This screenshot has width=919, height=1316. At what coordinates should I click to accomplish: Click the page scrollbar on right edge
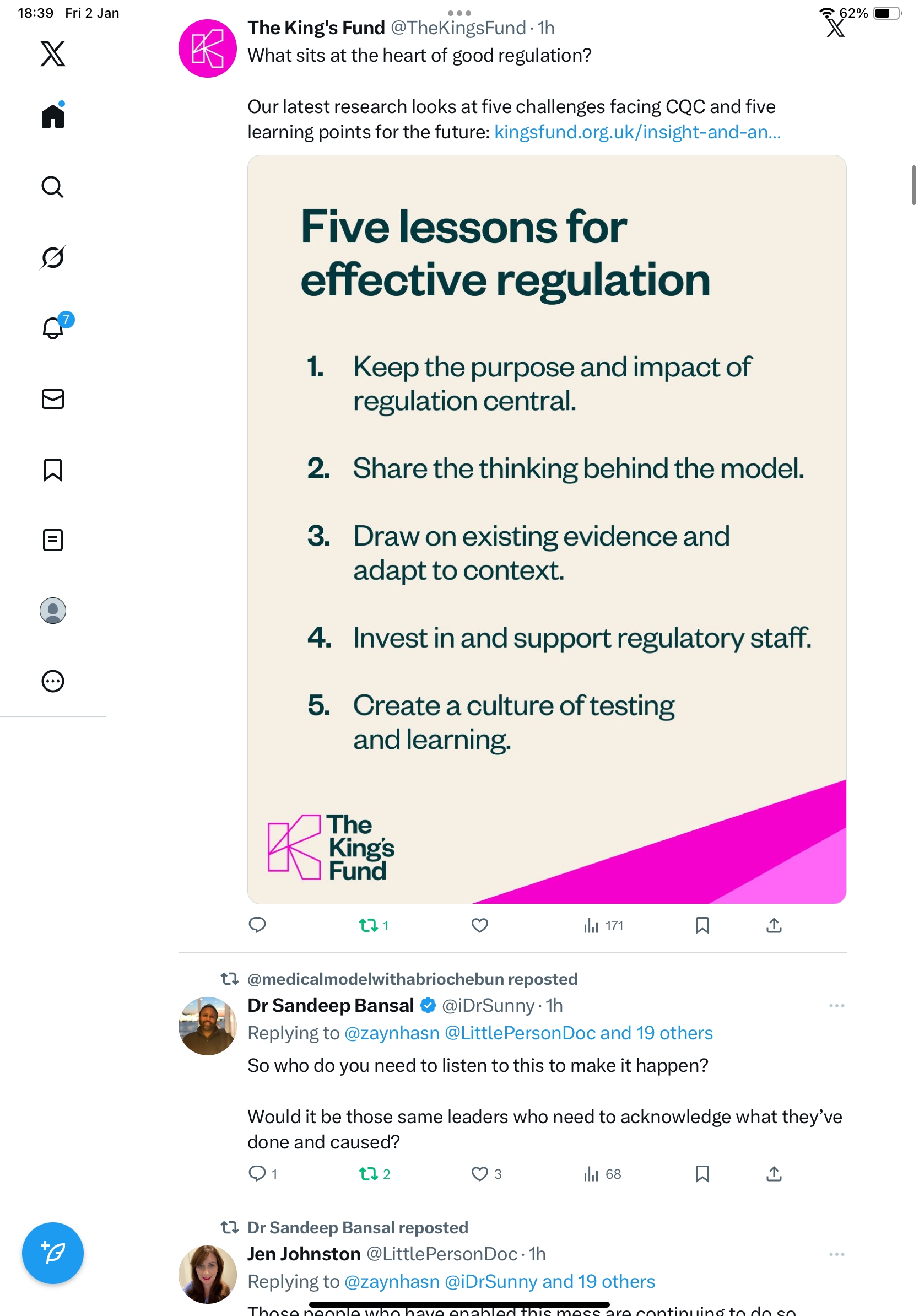[x=913, y=185]
